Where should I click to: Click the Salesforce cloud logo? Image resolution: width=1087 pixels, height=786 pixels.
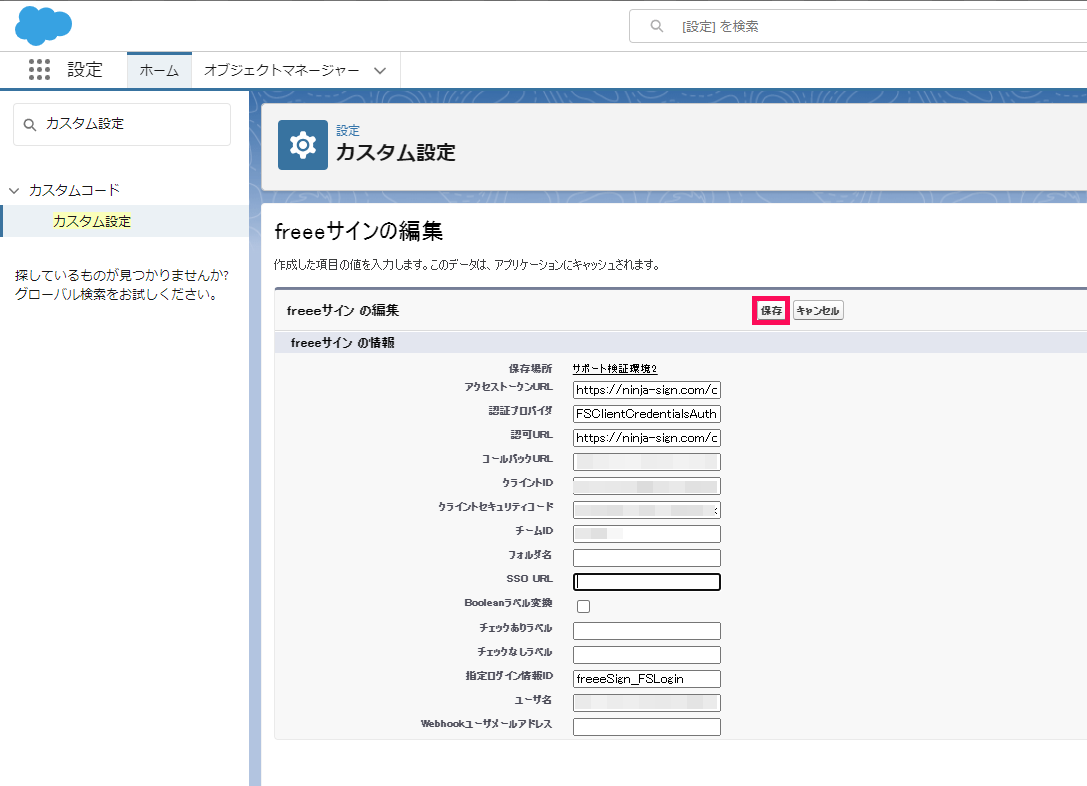(43, 26)
